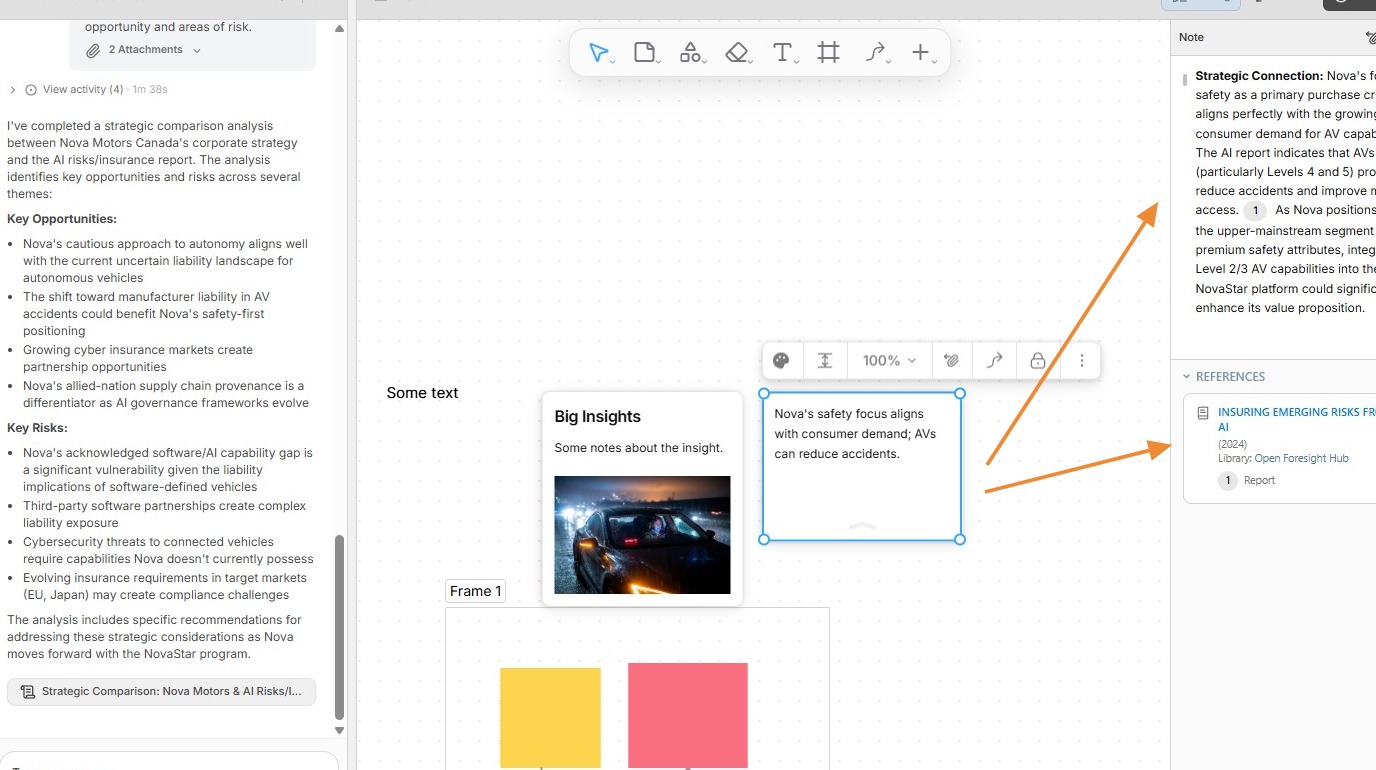Select the Text tool
Viewport: 1376px width, 770px height.
(x=782, y=53)
